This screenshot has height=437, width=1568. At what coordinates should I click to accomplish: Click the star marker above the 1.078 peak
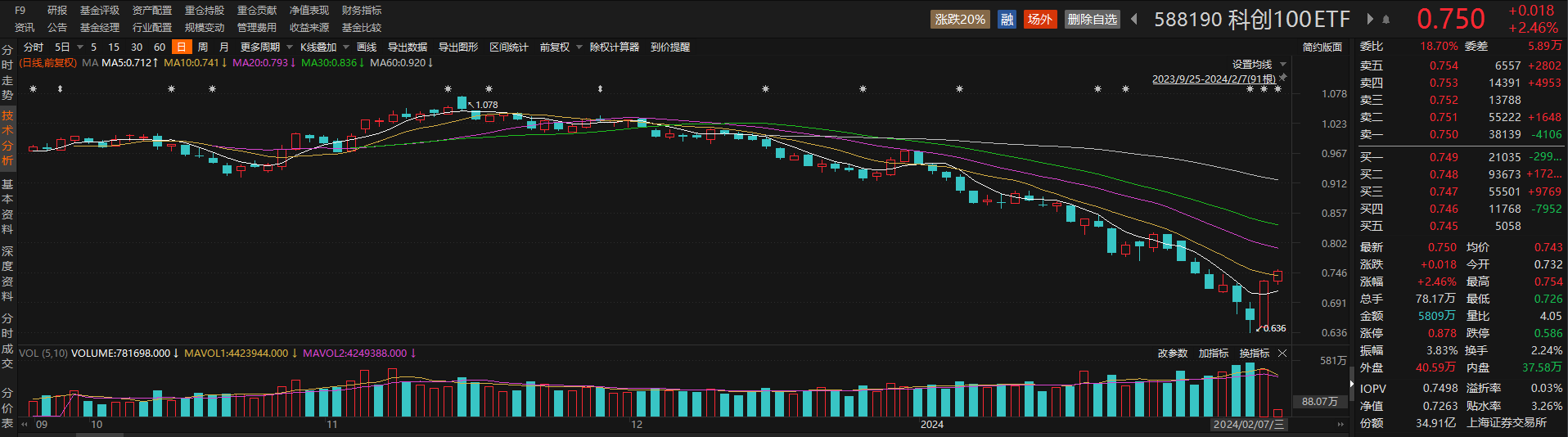pyautogui.click(x=448, y=89)
